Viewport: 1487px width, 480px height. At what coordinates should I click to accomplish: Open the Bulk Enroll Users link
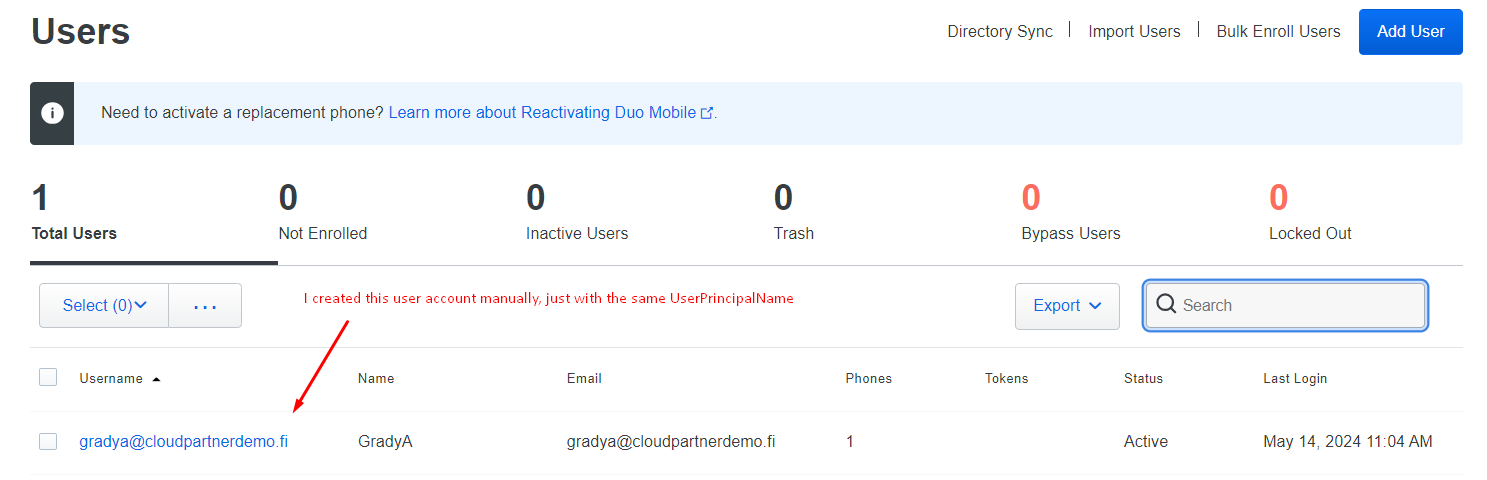pos(1278,32)
